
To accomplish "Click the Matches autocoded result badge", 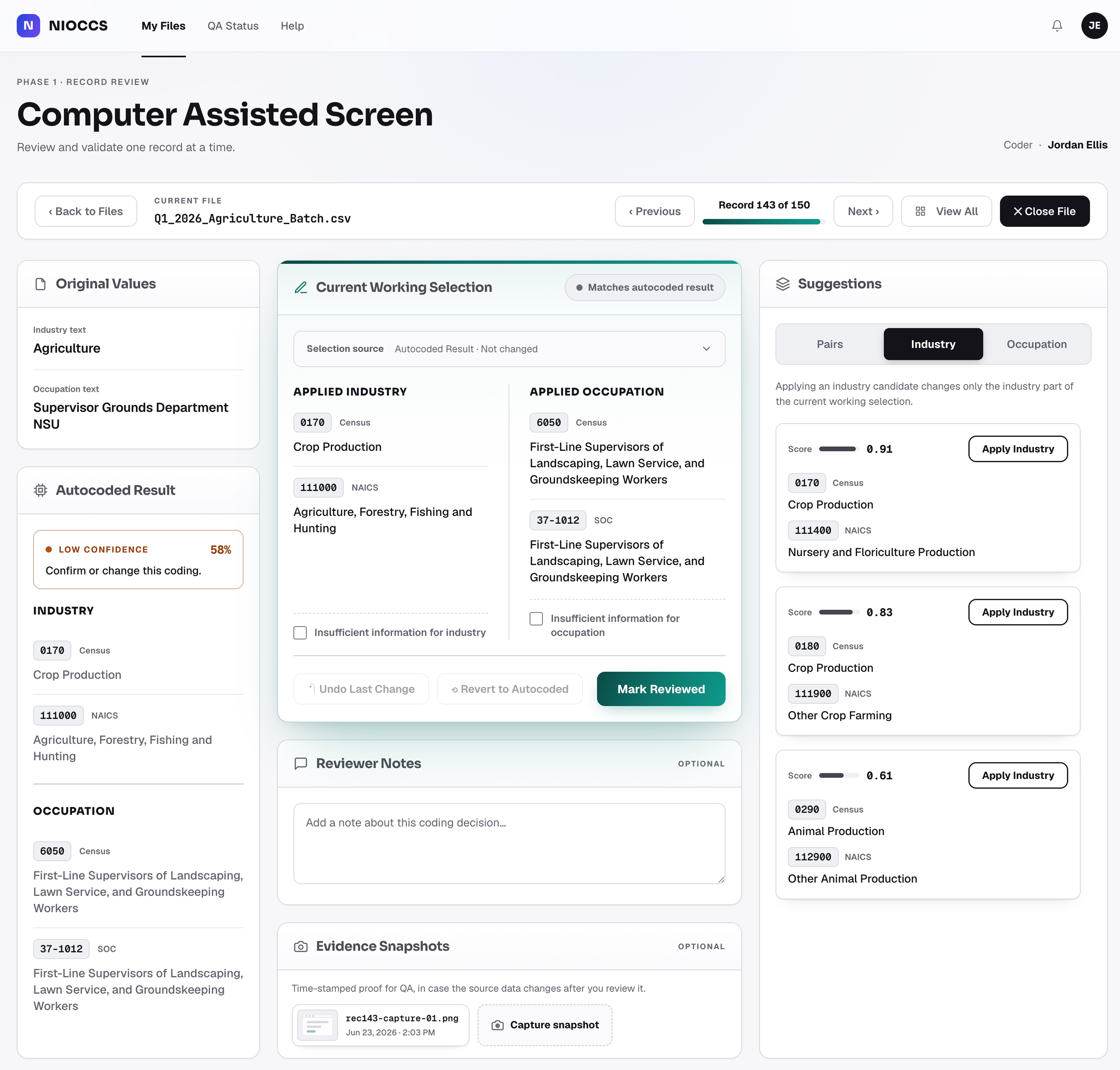I will tap(645, 288).
